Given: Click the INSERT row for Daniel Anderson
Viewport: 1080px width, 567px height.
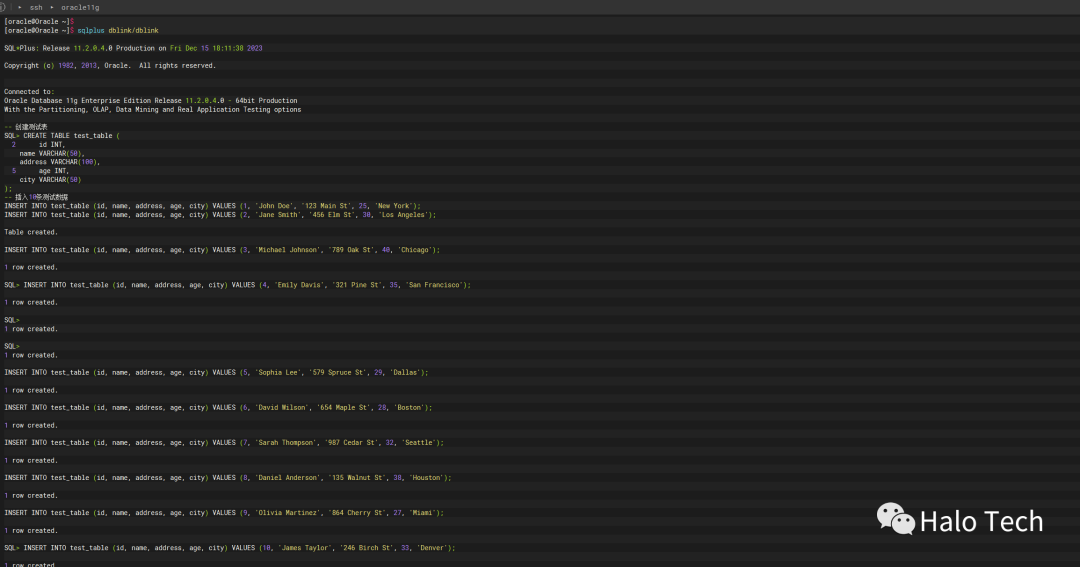Looking at the screenshot, I should point(228,478).
